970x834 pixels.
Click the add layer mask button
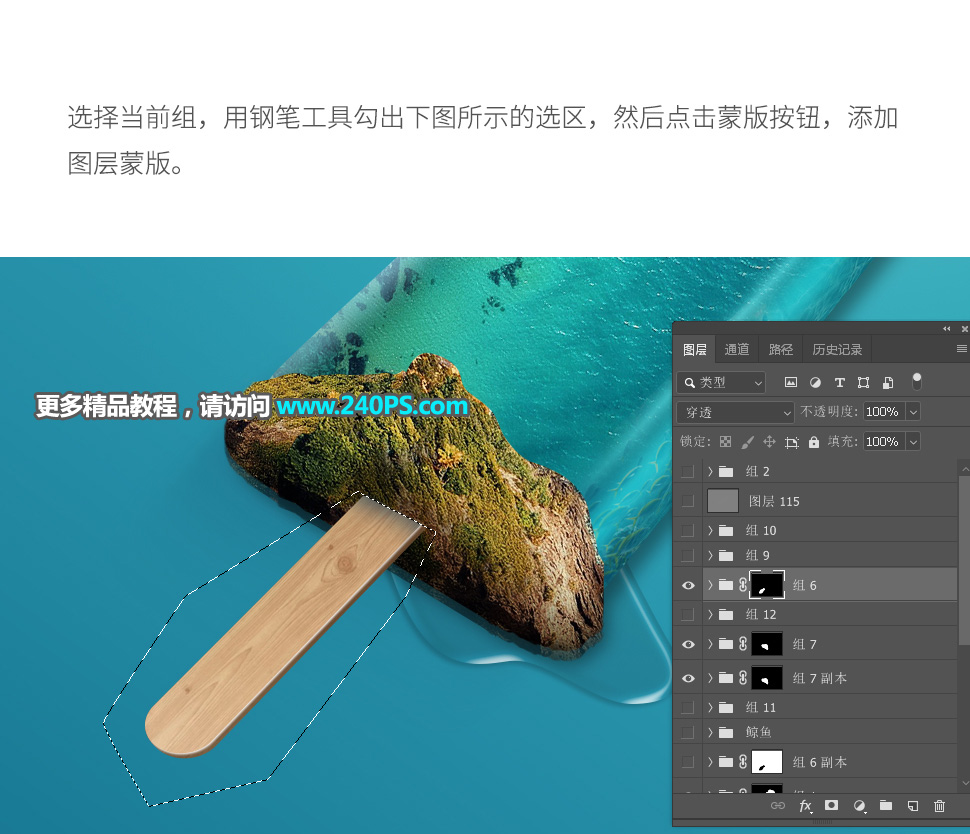pos(831,806)
